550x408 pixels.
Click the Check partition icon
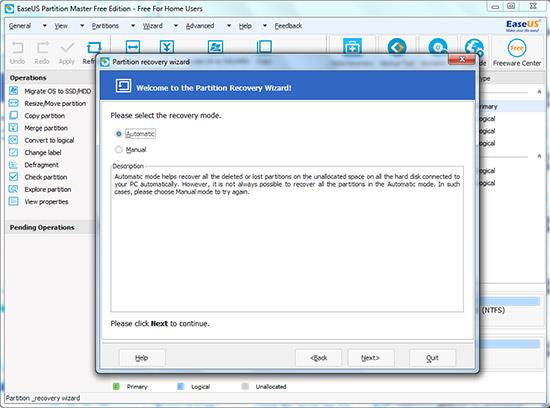coord(13,177)
